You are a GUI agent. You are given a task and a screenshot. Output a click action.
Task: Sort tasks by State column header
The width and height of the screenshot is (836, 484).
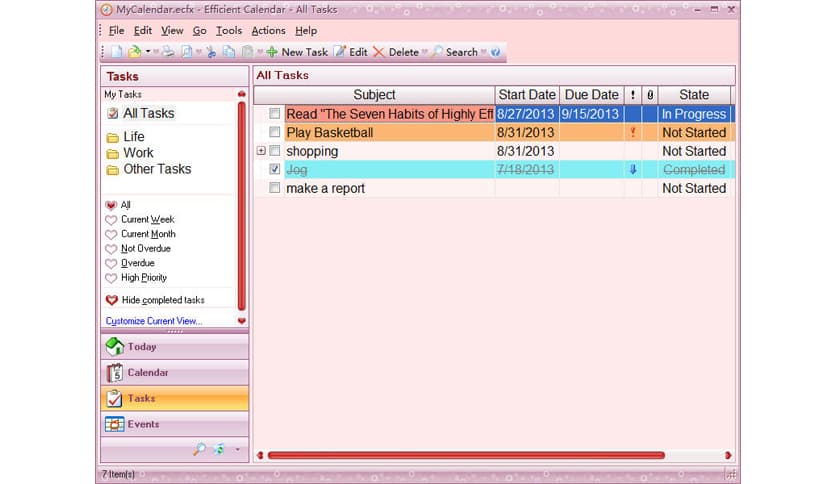[x=694, y=95]
